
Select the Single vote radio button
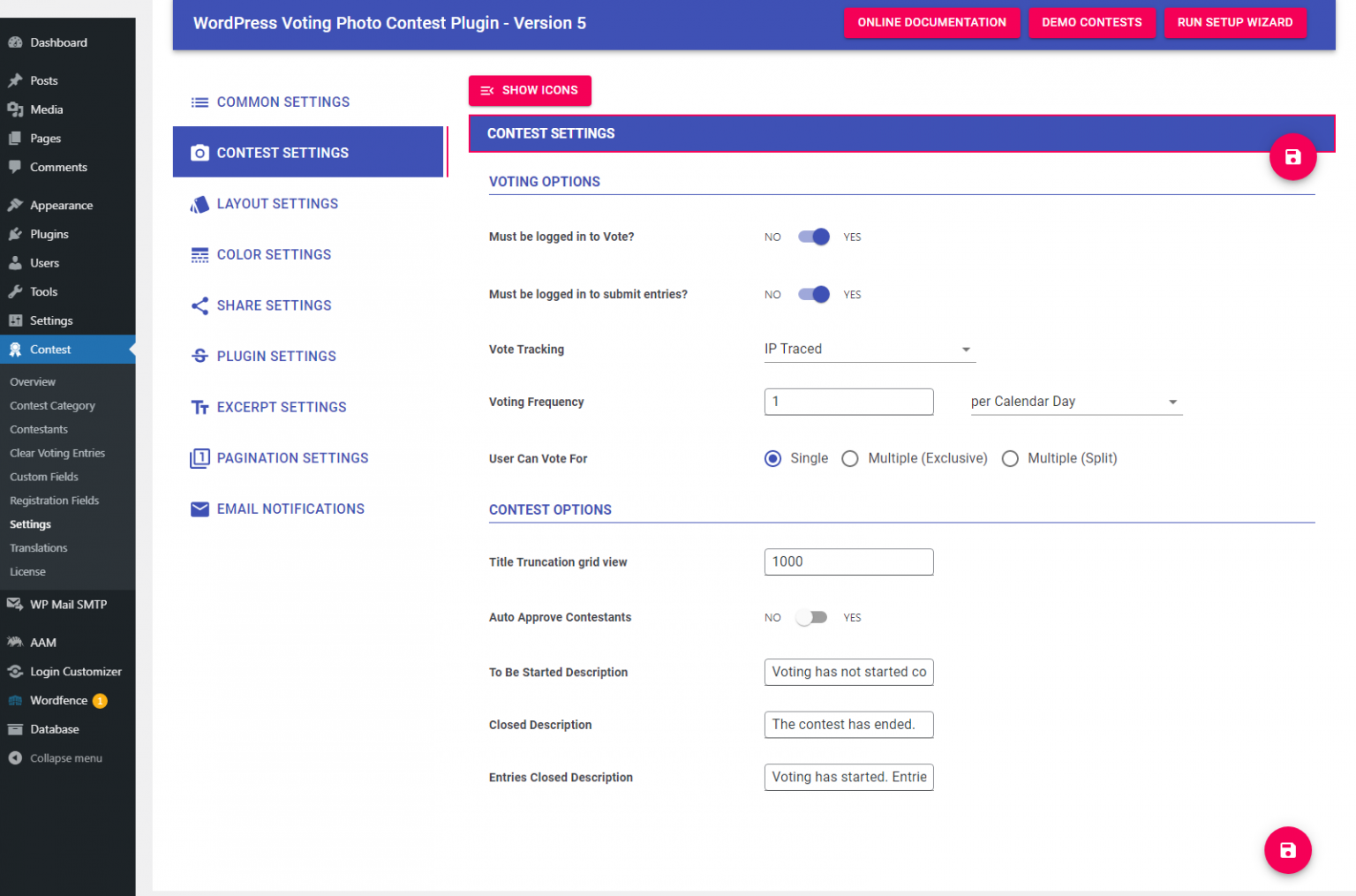tap(773, 458)
